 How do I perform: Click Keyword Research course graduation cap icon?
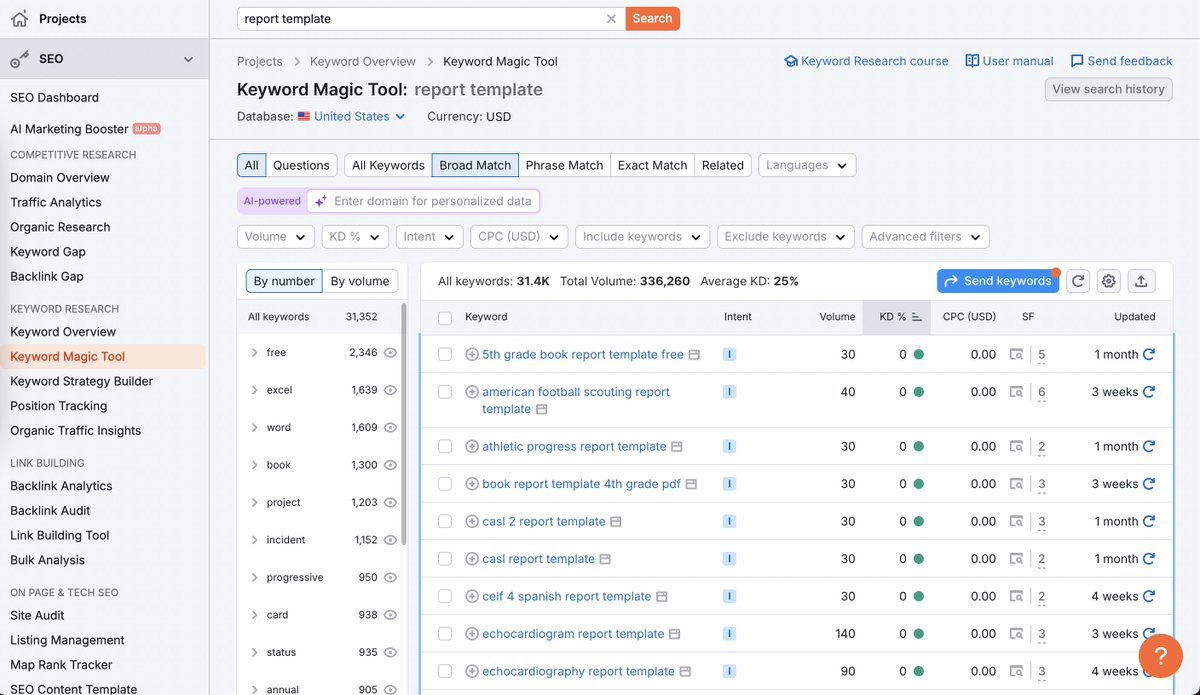tap(791, 61)
